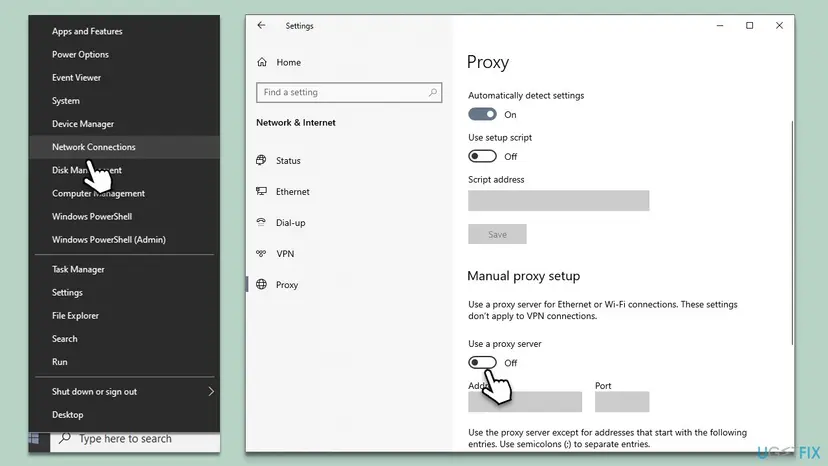The height and width of the screenshot is (466, 828).
Task: Click the Script address field
Action: (559, 201)
